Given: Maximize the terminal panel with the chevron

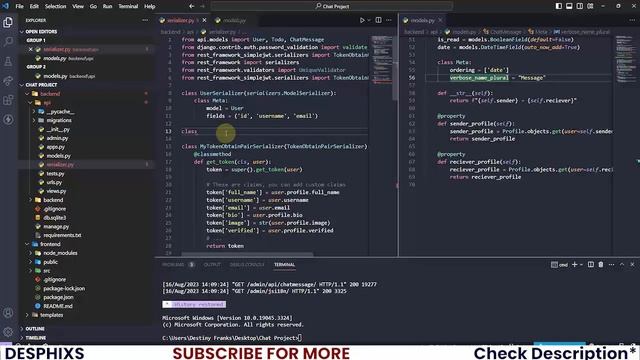Looking at the screenshot, I should click(x=622, y=264).
